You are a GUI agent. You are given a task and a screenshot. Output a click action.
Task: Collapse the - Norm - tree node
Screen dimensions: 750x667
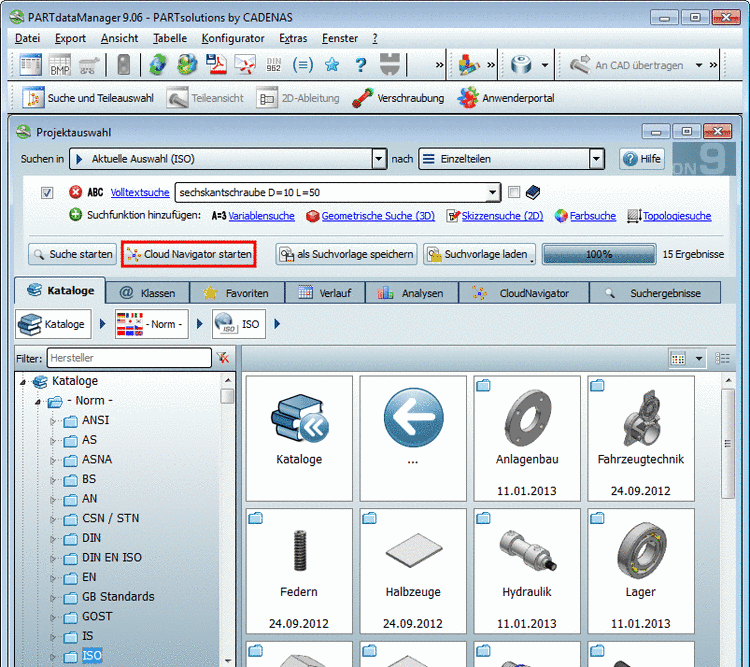[x=37, y=401]
